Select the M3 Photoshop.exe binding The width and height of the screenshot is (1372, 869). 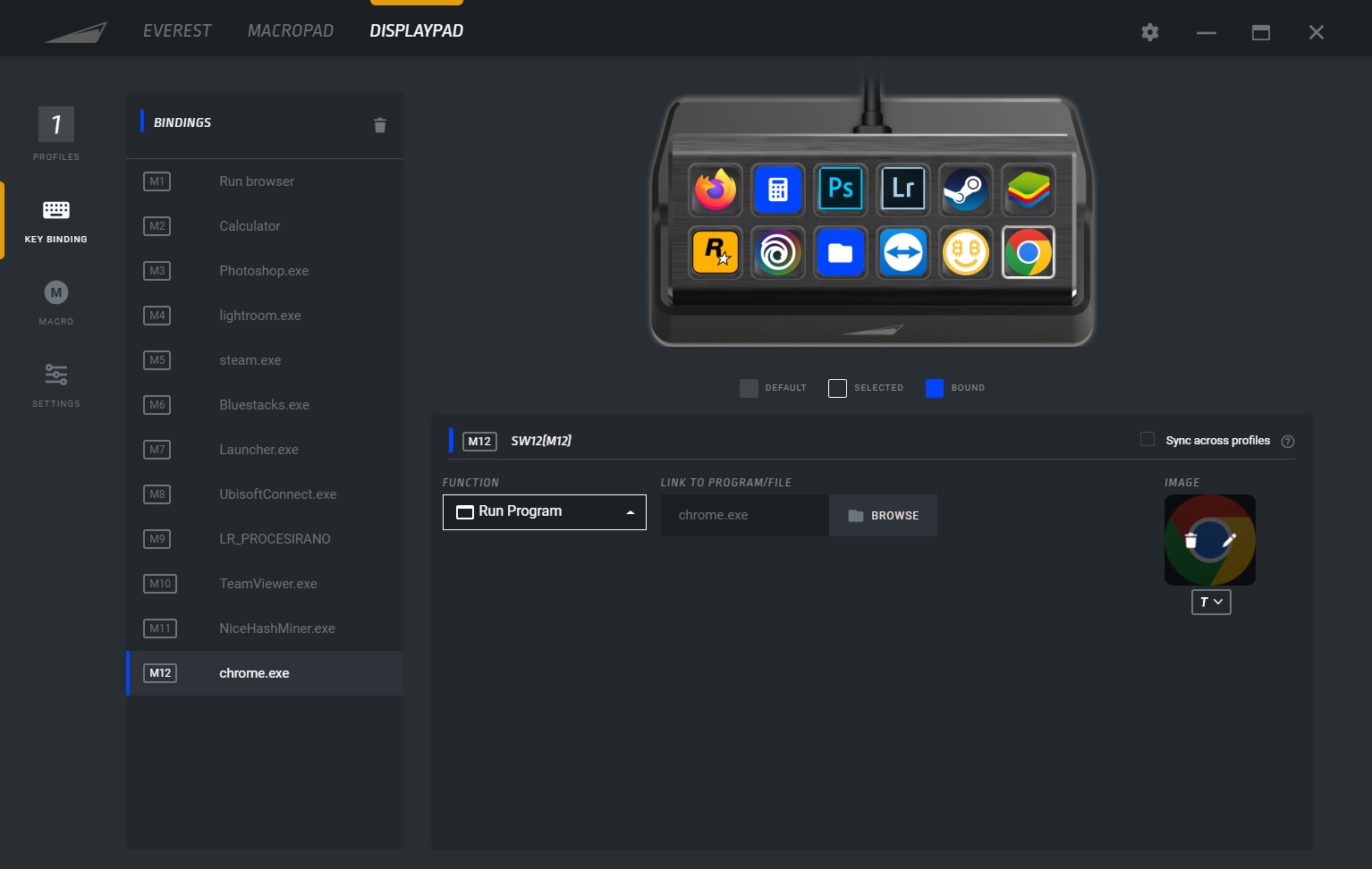click(265, 271)
